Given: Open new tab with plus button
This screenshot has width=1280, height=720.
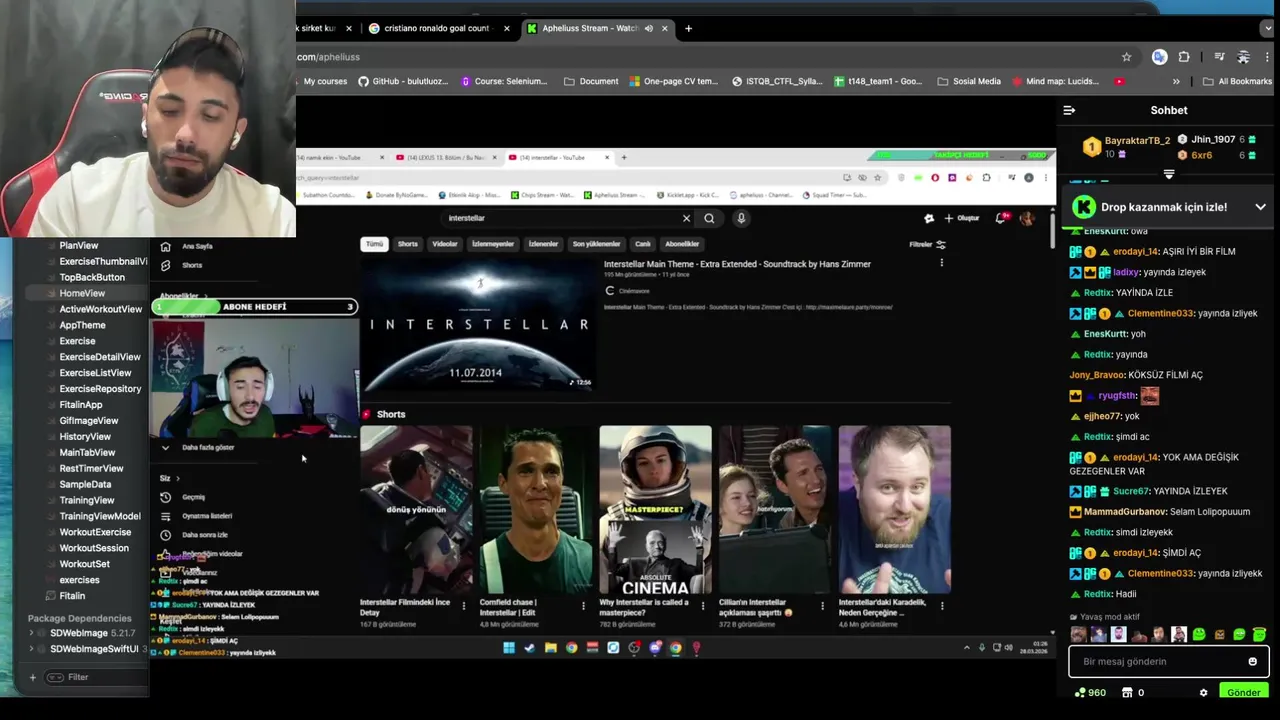Looking at the screenshot, I should tap(688, 28).
